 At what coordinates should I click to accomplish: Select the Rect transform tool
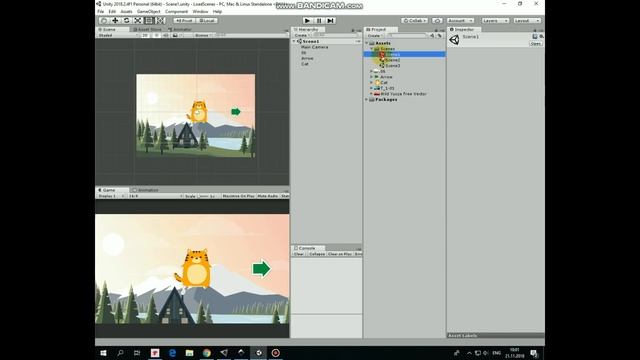point(149,20)
